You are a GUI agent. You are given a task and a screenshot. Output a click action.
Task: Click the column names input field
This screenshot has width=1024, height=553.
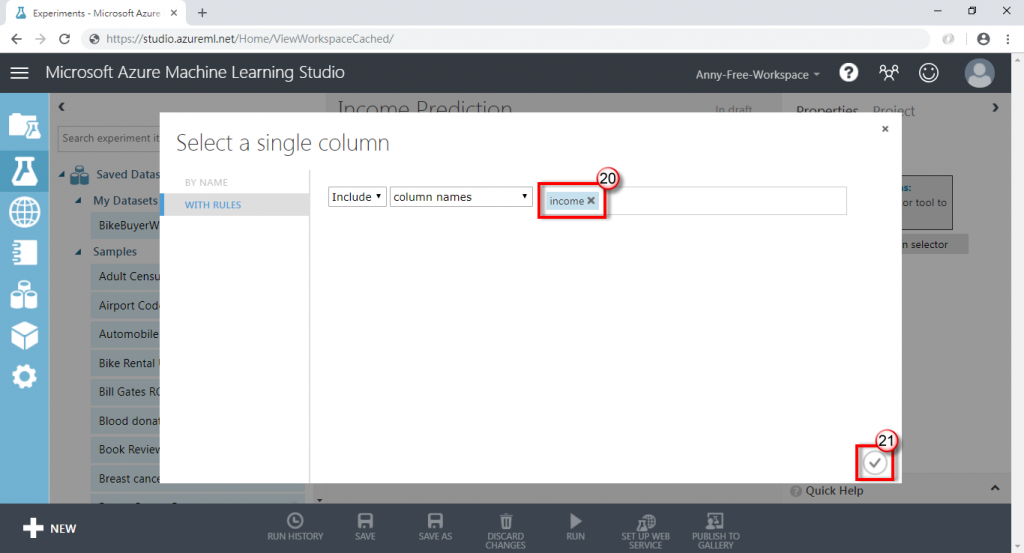tap(692, 201)
